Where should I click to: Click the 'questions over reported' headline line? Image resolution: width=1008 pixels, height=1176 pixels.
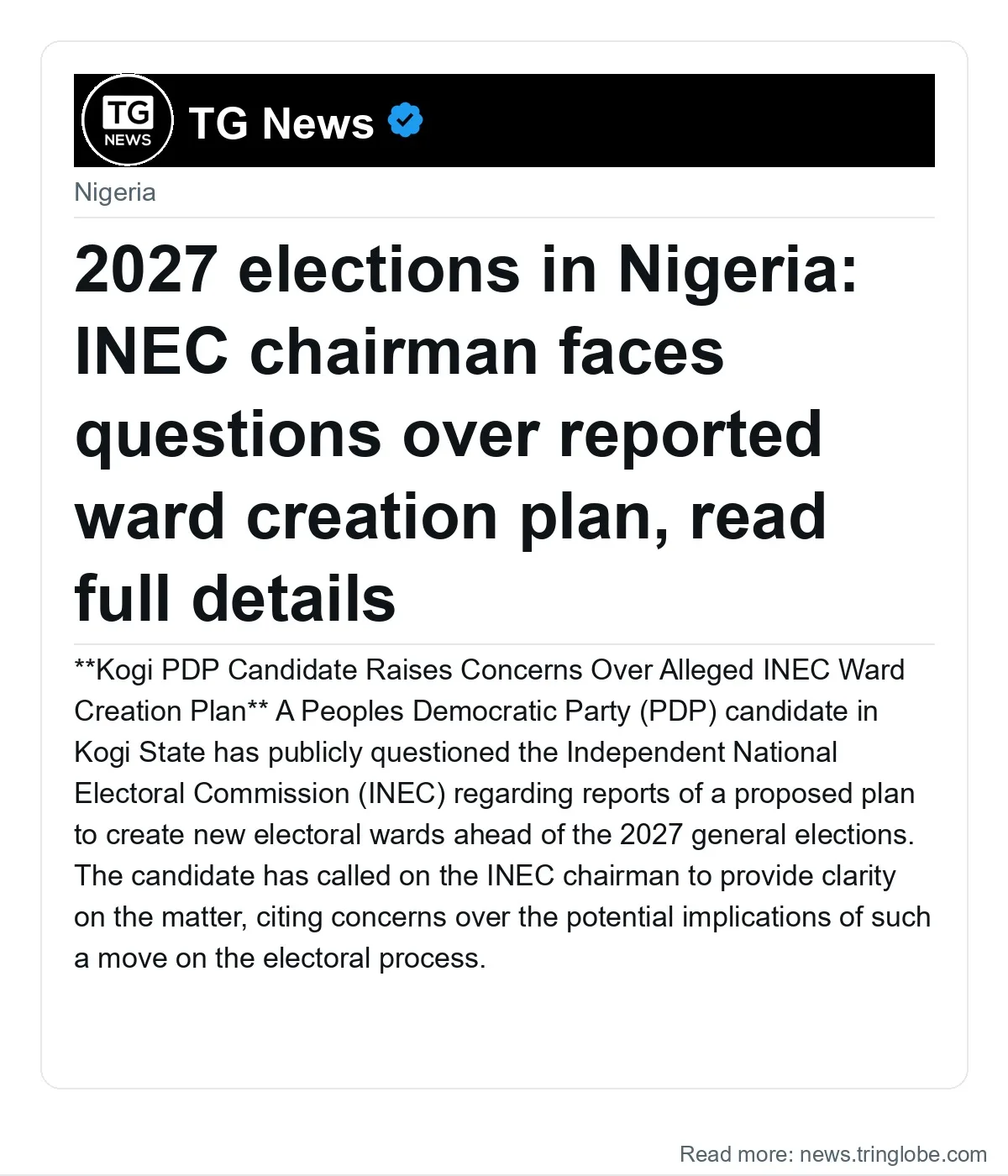coord(449,434)
